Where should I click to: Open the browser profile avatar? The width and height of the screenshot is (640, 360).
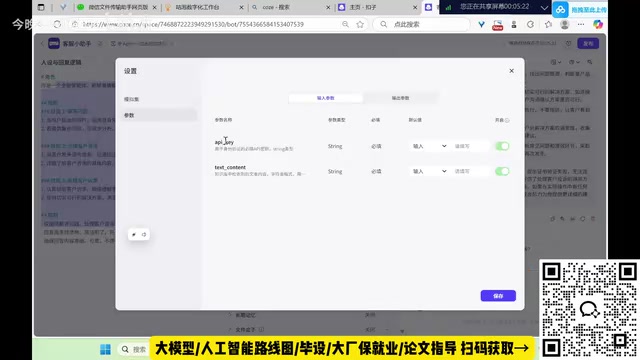(564, 24)
